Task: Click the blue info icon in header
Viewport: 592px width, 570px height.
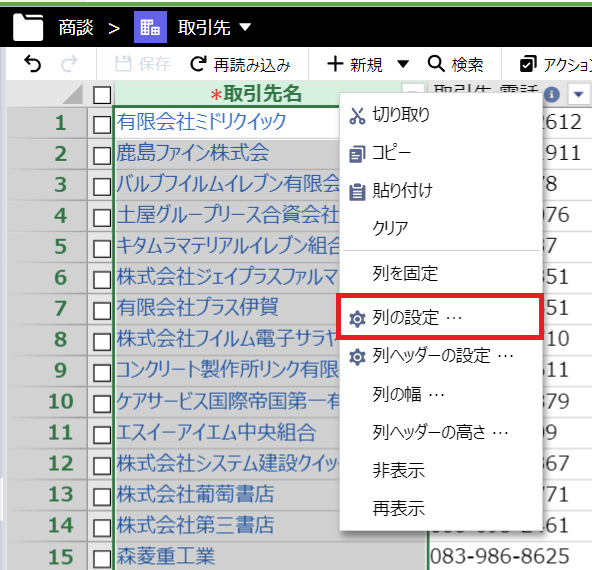Action: pyautogui.click(x=551, y=94)
